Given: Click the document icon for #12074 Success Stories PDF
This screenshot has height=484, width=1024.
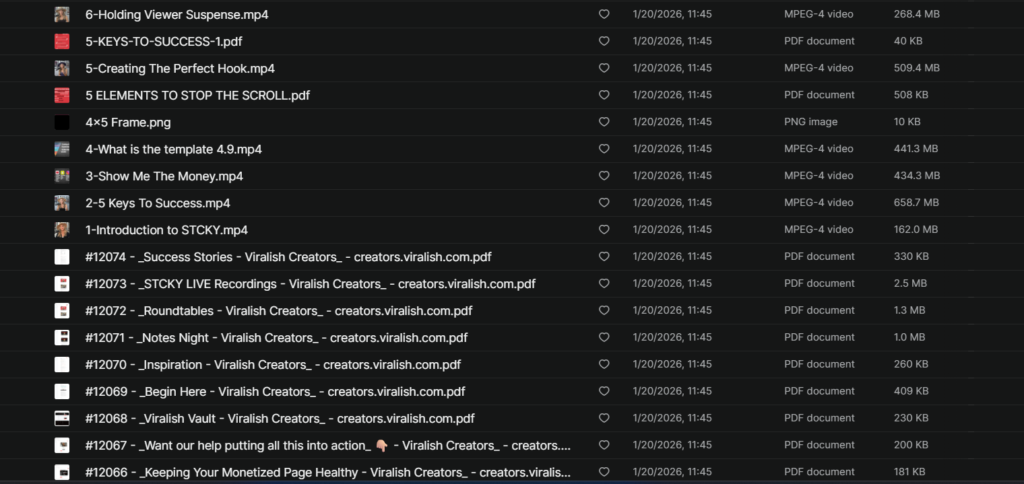Looking at the screenshot, I should [62, 257].
